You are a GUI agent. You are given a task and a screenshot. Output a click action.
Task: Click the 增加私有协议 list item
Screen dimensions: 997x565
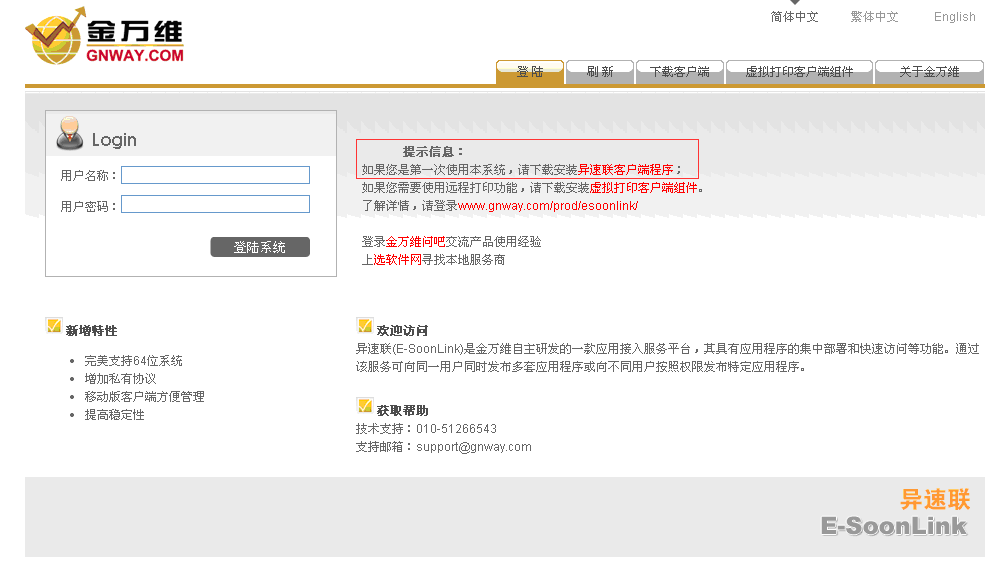pyautogui.click(x=120, y=379)
